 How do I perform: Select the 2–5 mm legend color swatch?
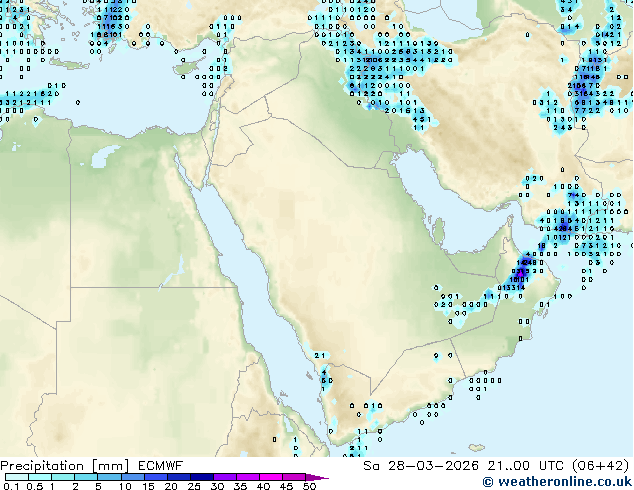(86, 477)
